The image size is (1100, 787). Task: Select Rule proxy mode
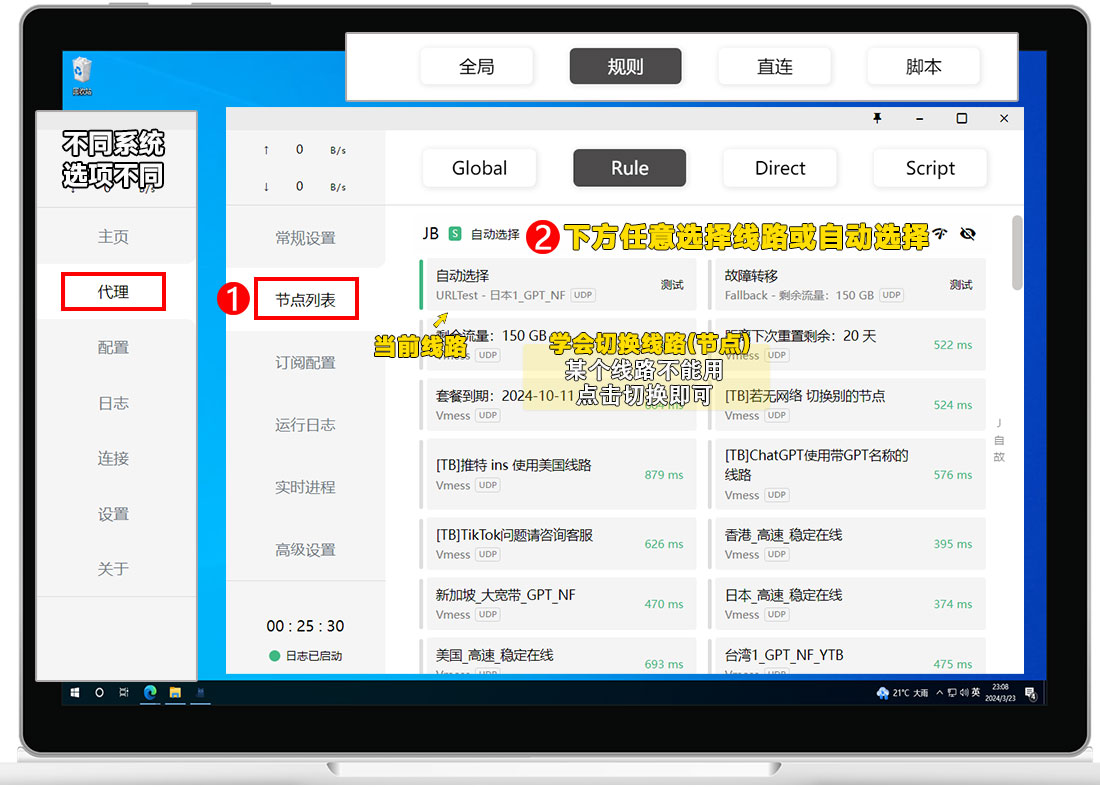pos(629,168)
